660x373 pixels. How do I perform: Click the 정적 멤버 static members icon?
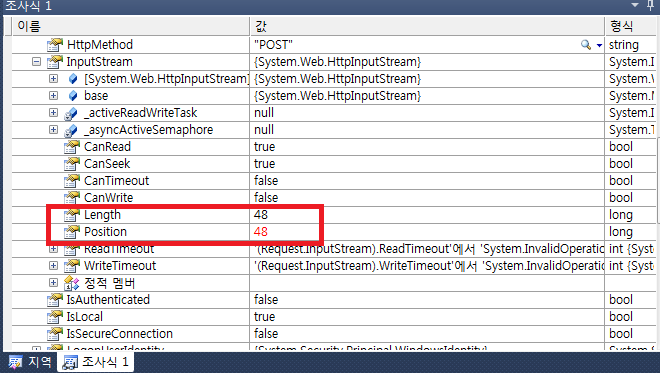click(72, 283)
